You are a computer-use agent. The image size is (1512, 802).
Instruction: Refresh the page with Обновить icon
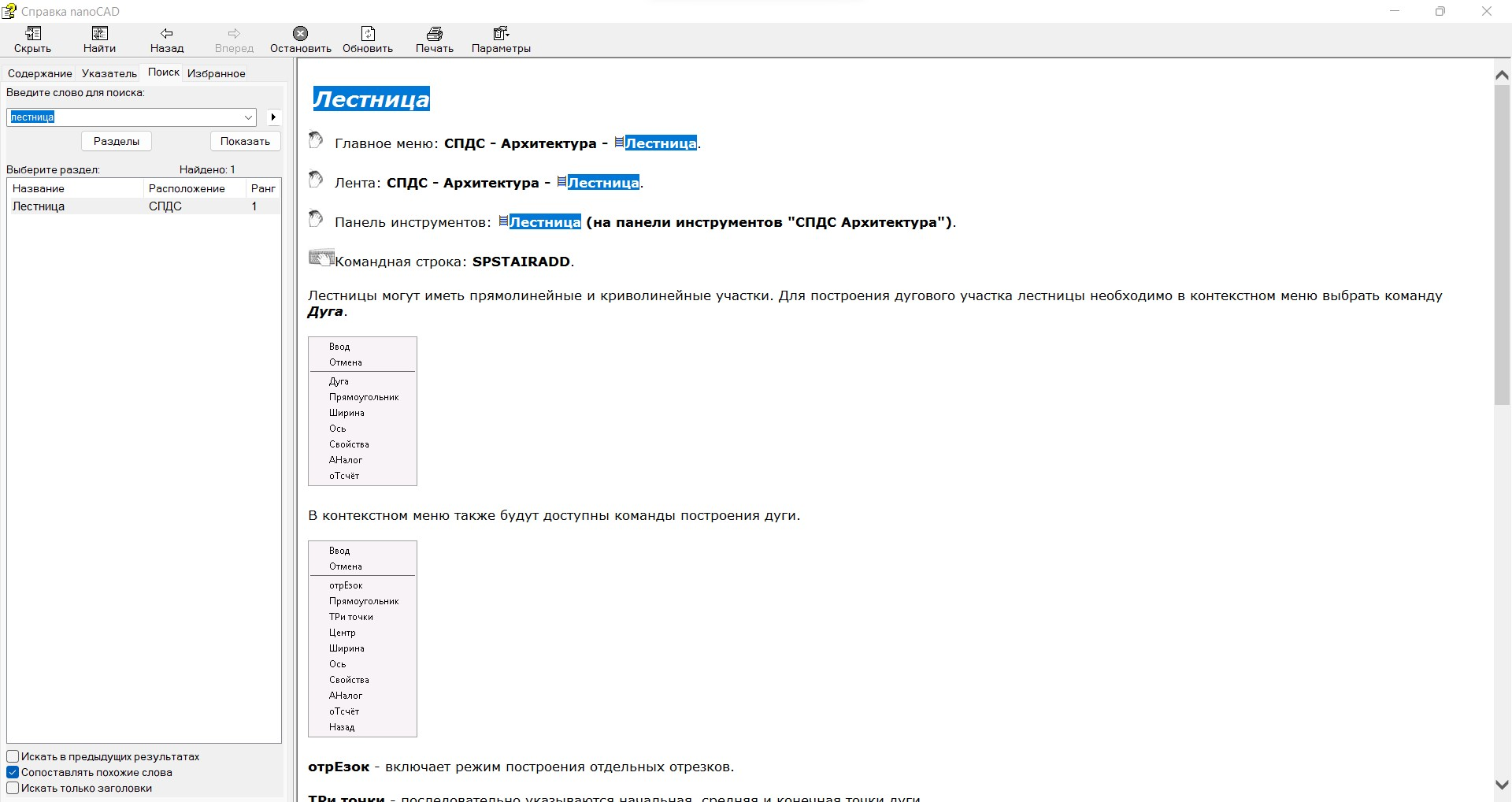click(x=368, y=33)
